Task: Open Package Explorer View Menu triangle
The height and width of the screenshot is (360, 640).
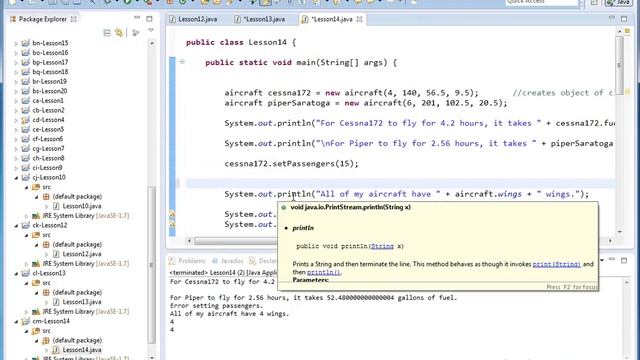Action: point(151,31)
